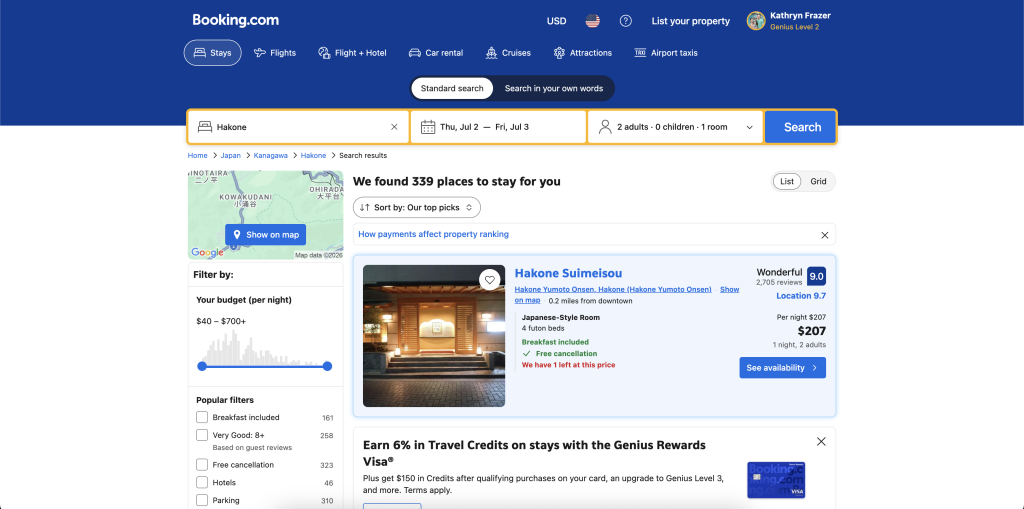This screenshot has height=509, width=1024.
Task: Select the Attractions tab
Action: point(583,53)
